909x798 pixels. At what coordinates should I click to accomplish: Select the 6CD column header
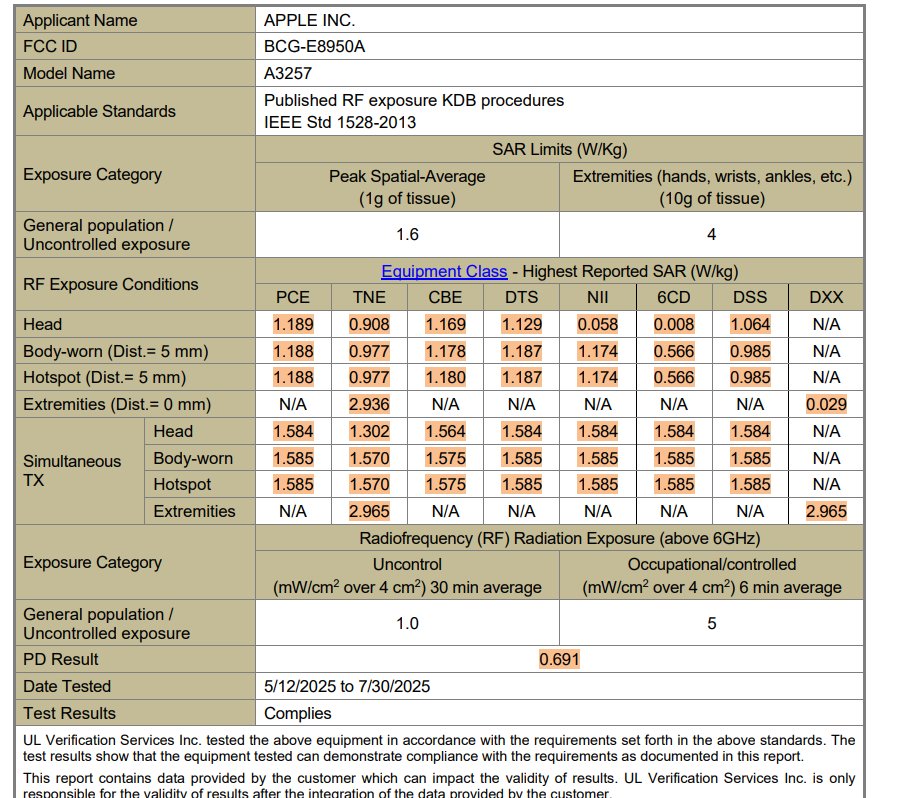[x=674, y=297]
